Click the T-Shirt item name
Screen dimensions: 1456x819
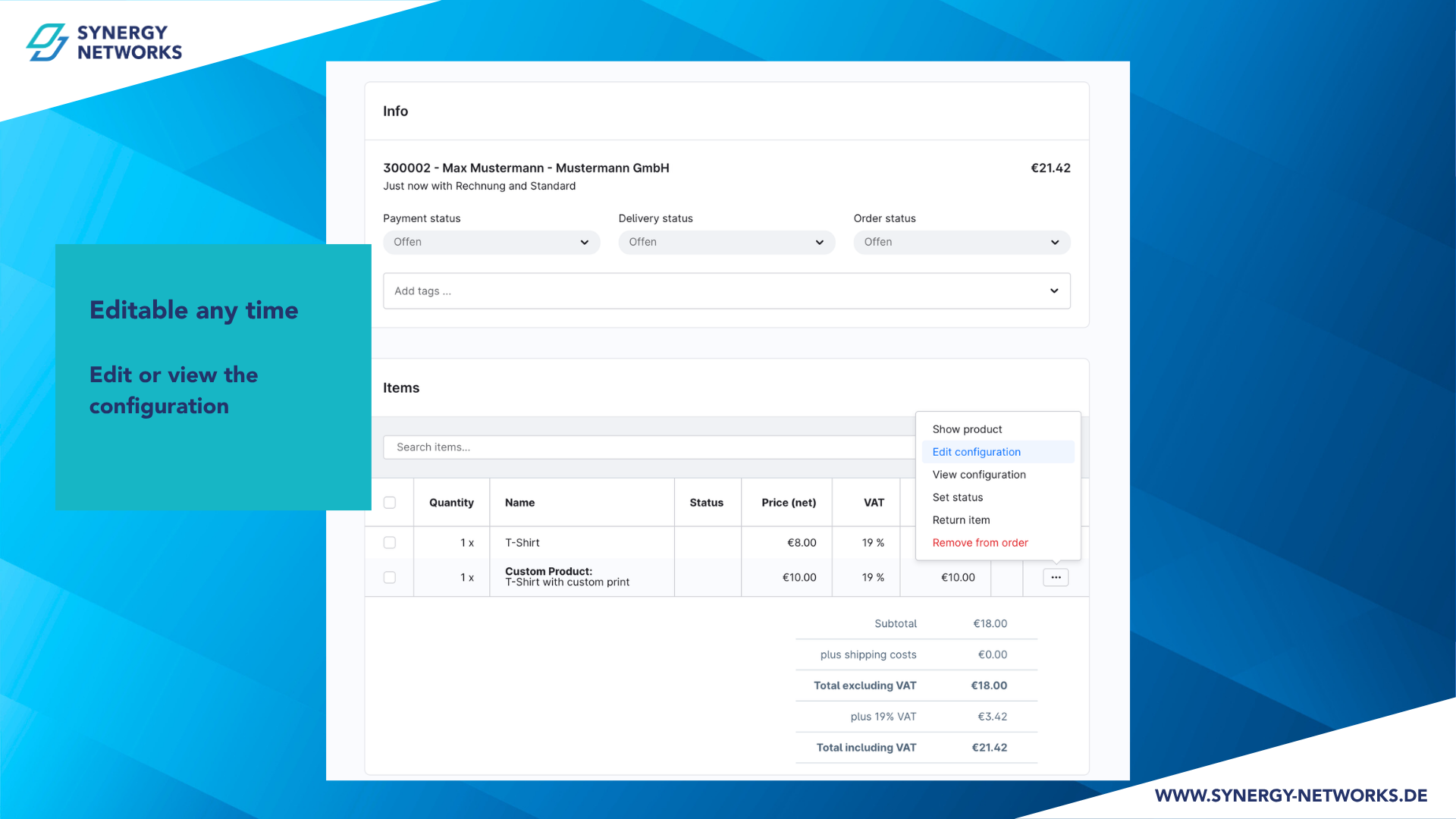(x=522, y=543)
